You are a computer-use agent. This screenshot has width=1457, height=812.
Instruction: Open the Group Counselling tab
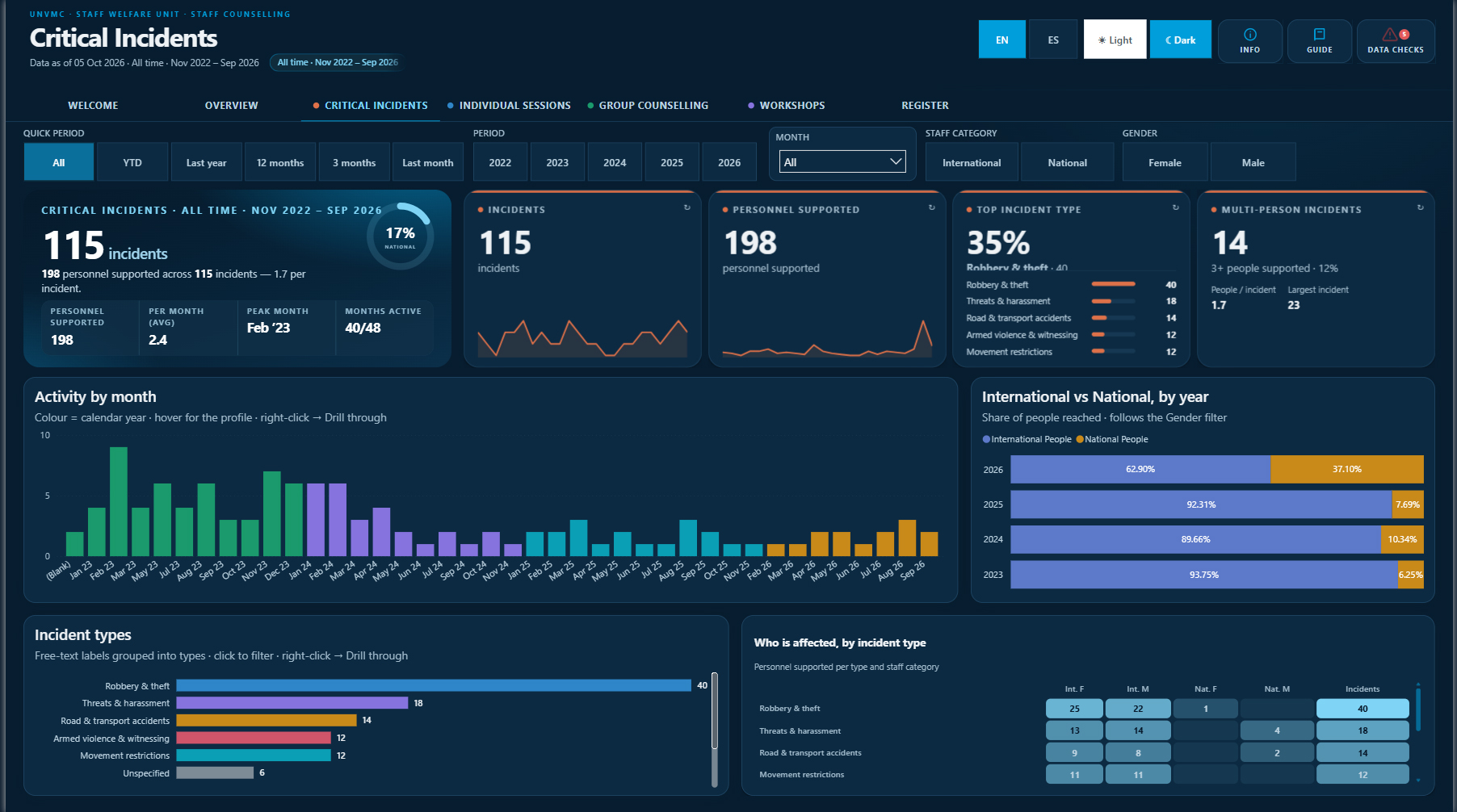648,106
